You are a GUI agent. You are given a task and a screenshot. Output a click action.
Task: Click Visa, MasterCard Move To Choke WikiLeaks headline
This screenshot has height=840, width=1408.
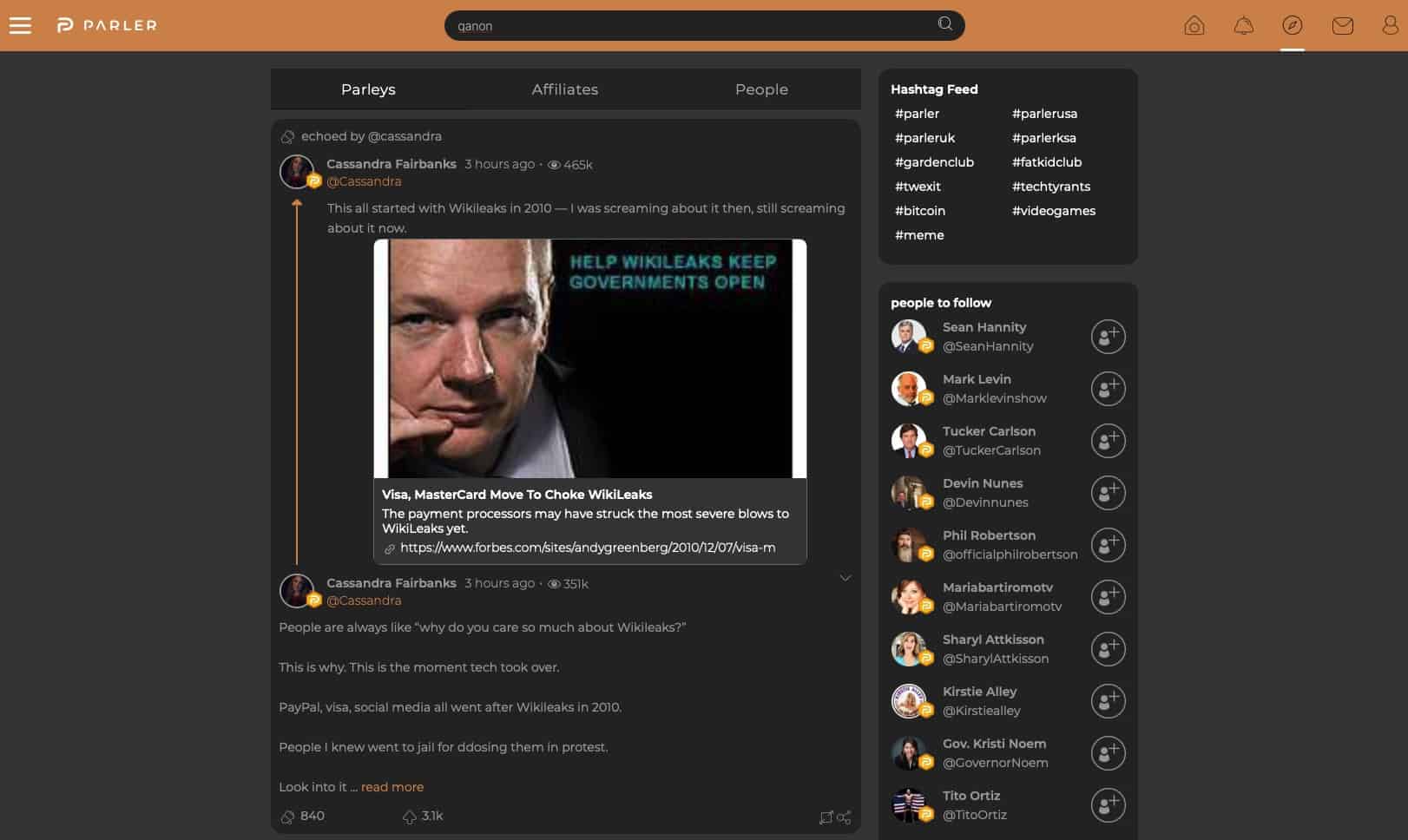517,495
